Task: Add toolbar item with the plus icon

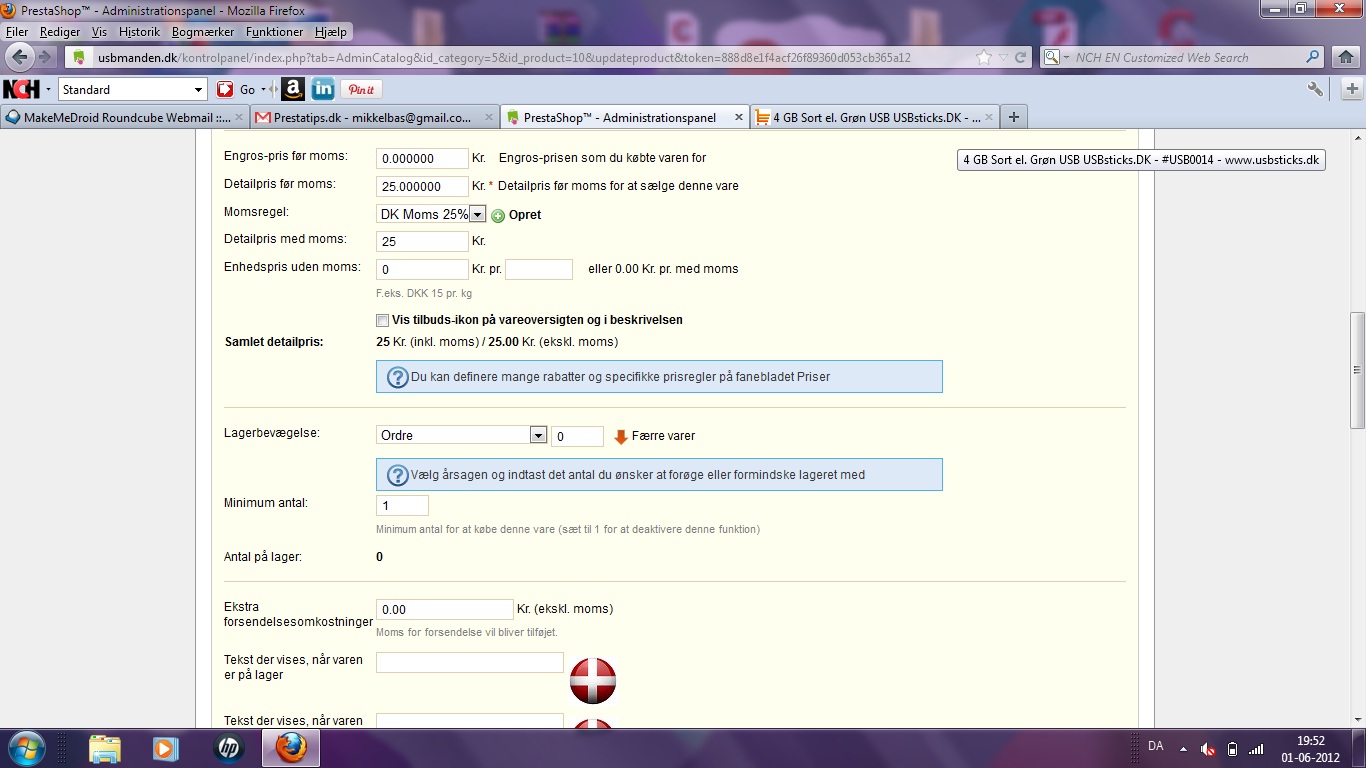Action: [x=1352, y=89]
